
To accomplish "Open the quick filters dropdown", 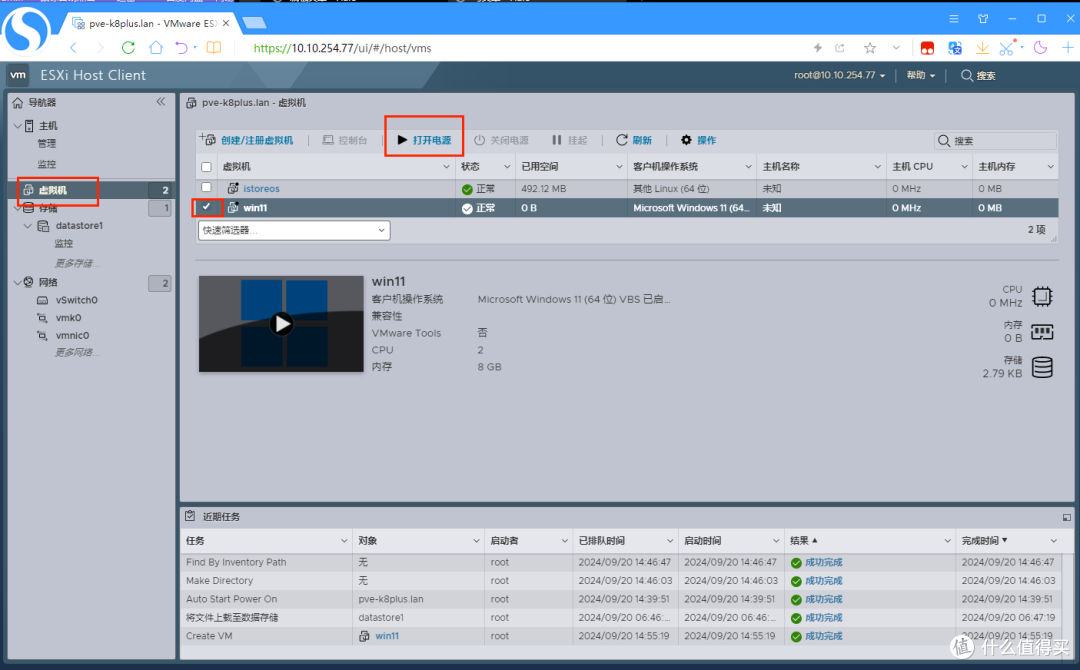I will pyautogui.click(x=294, y=230).
